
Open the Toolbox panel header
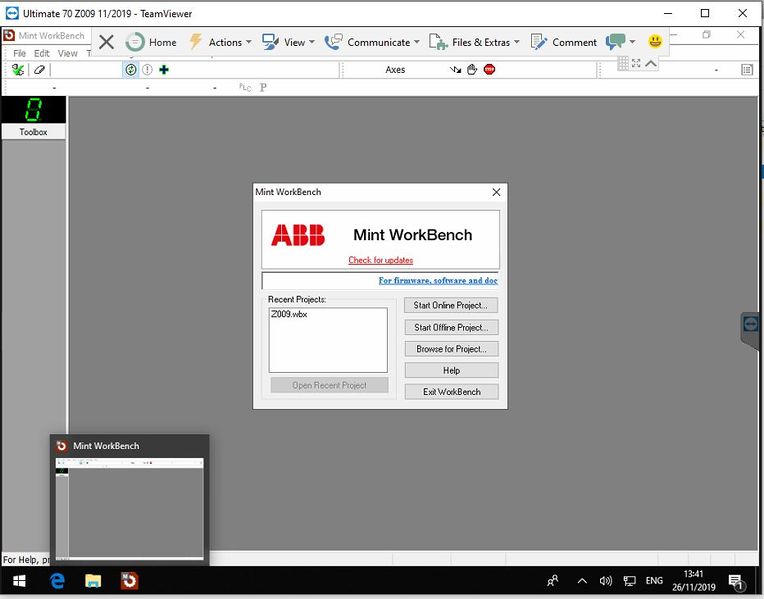(33, 132)
